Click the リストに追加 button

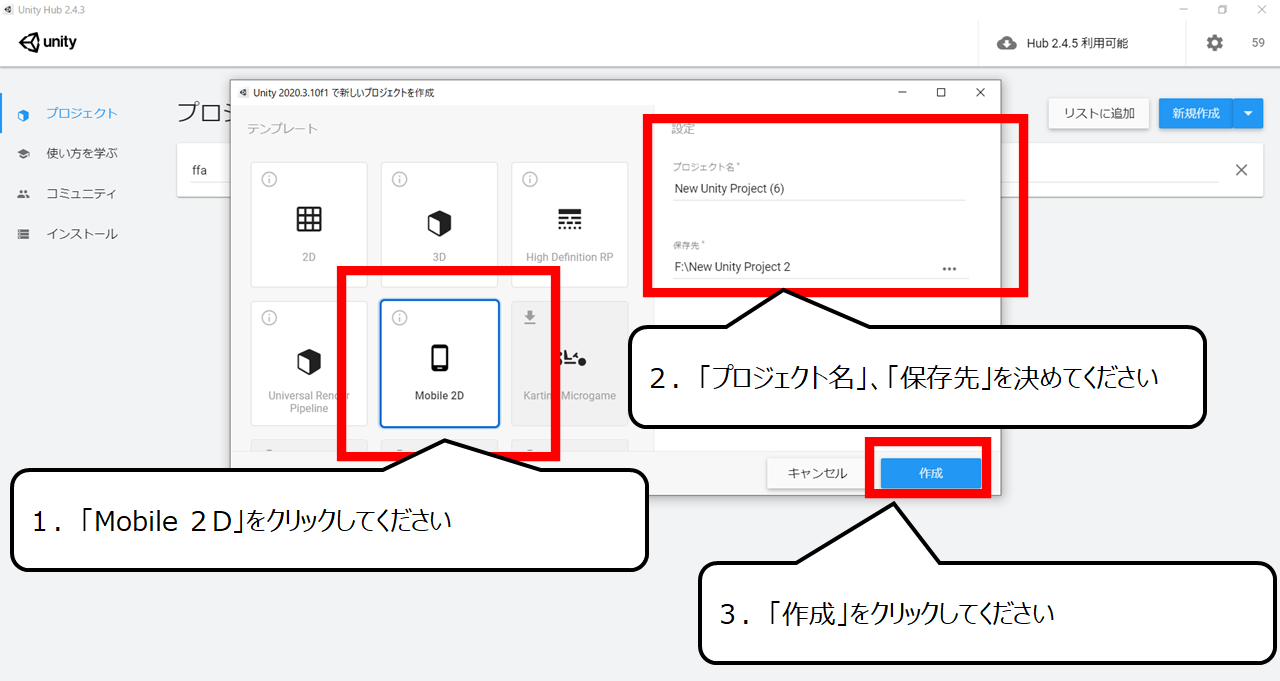pos(1099,113)
